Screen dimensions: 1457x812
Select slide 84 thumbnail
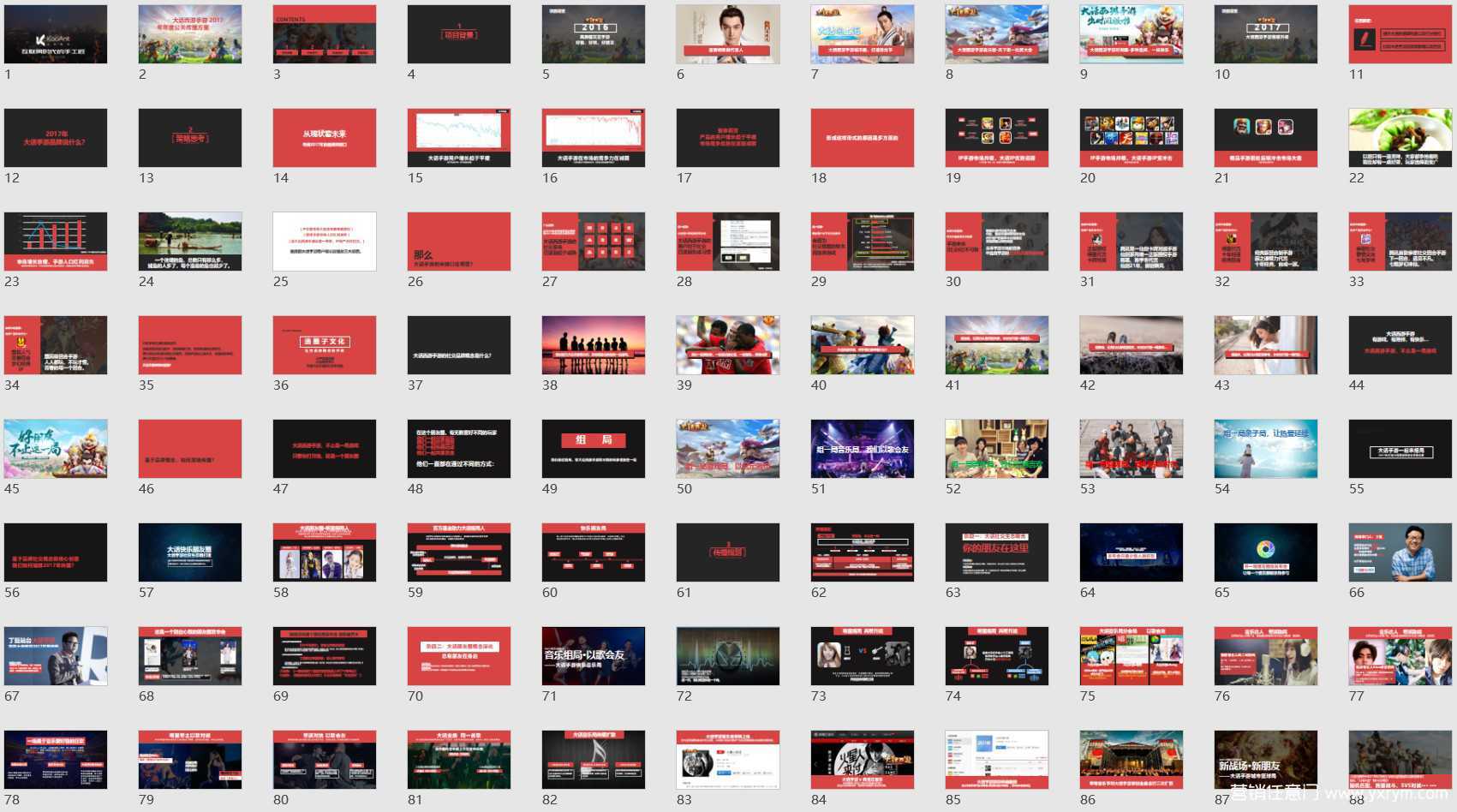pyautogui.click(x=863, y=760)
